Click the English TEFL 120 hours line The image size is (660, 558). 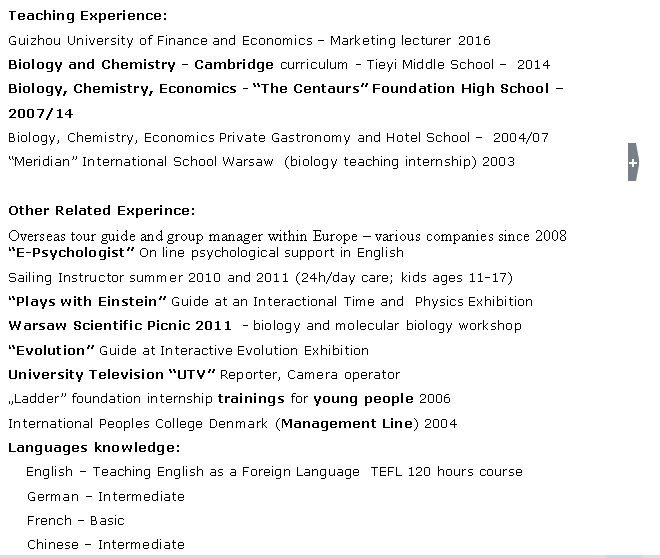click(274, 472)
